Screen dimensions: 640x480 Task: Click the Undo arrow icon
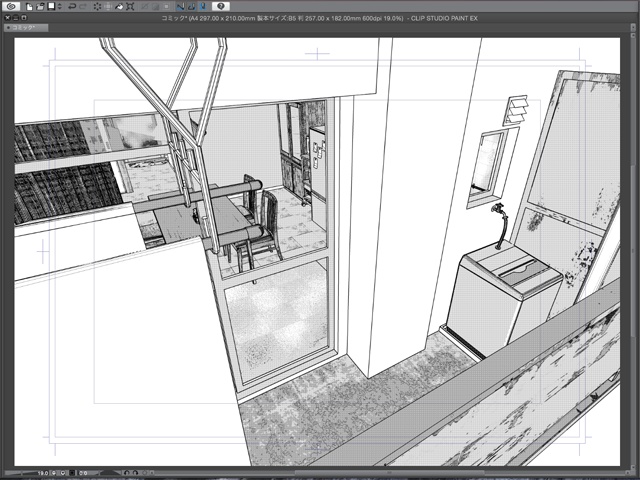click(x=72, y=7)
